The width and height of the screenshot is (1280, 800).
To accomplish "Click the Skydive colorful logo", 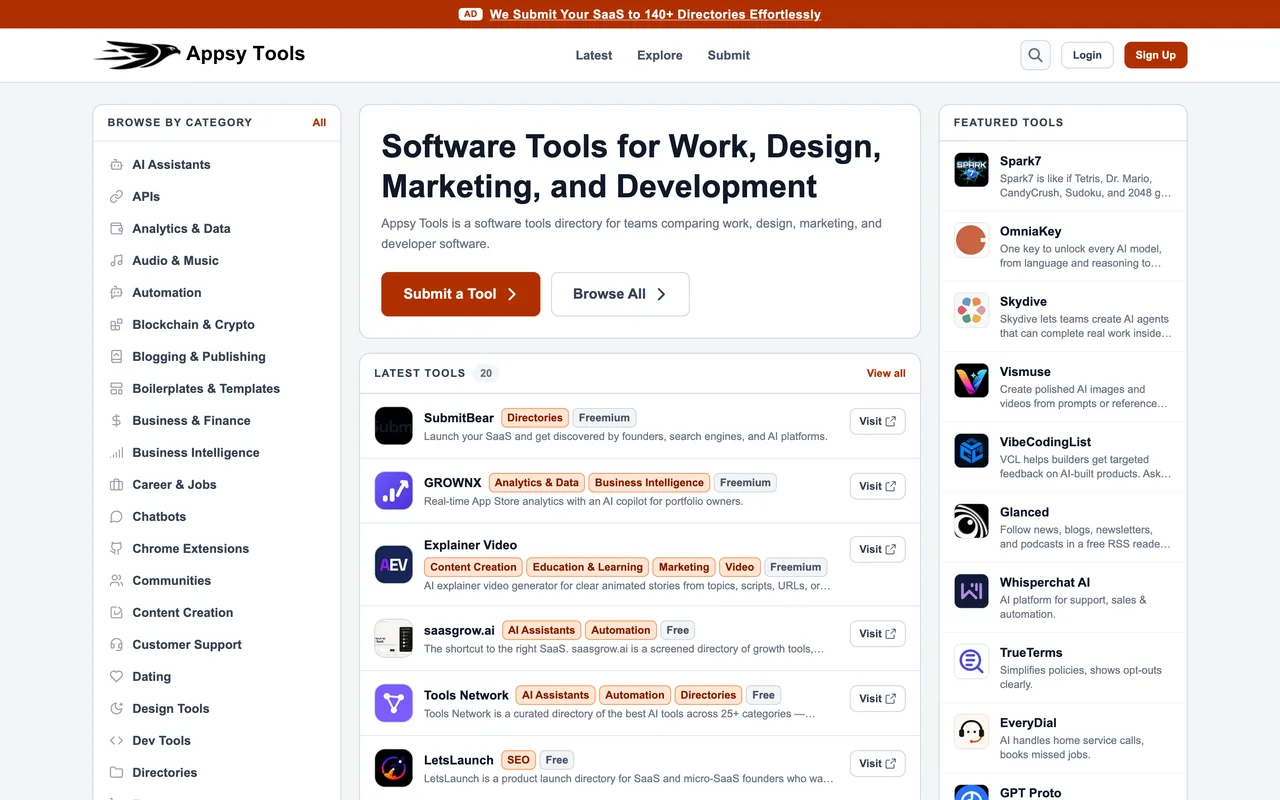I will [x=971, y=310].
